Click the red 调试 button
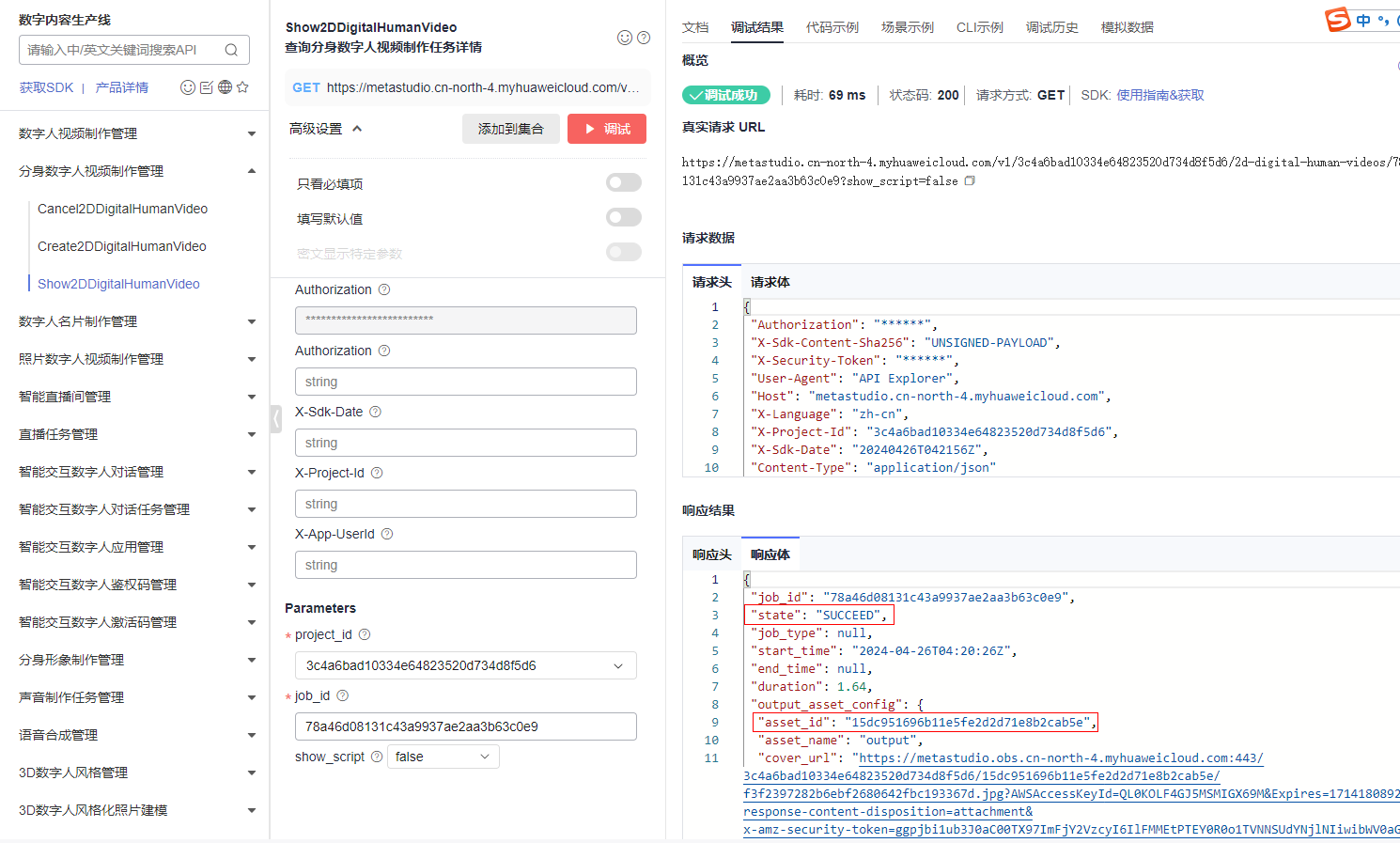1400x843 pixels. pos(607,129)
